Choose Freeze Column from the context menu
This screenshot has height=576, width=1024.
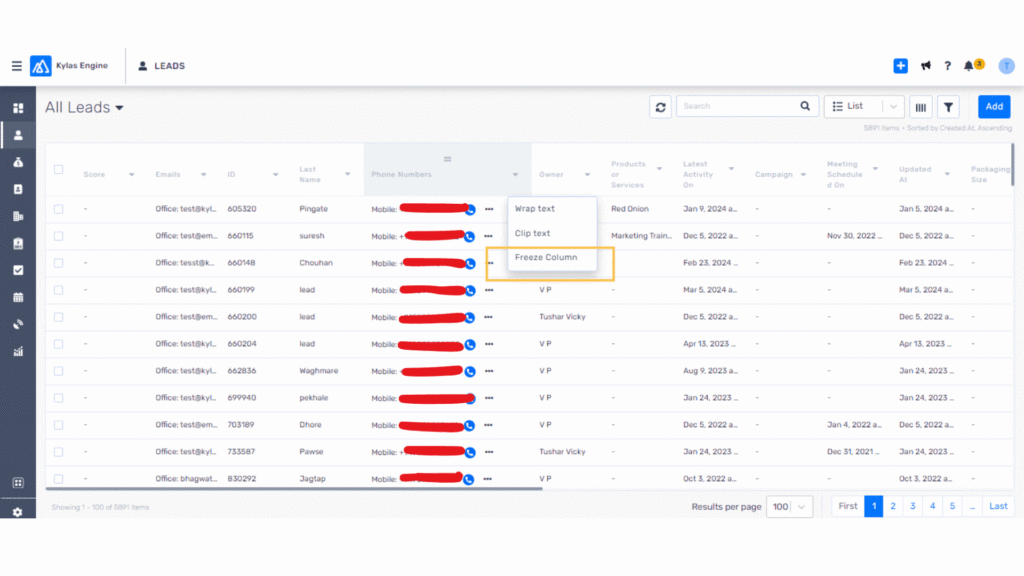545,257
